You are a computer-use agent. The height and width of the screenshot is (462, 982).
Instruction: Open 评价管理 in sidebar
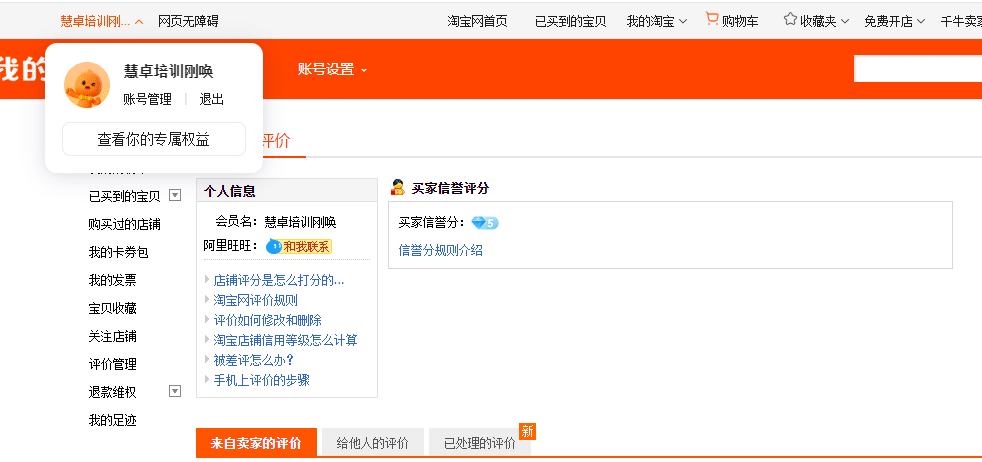(x=113, y=364)
